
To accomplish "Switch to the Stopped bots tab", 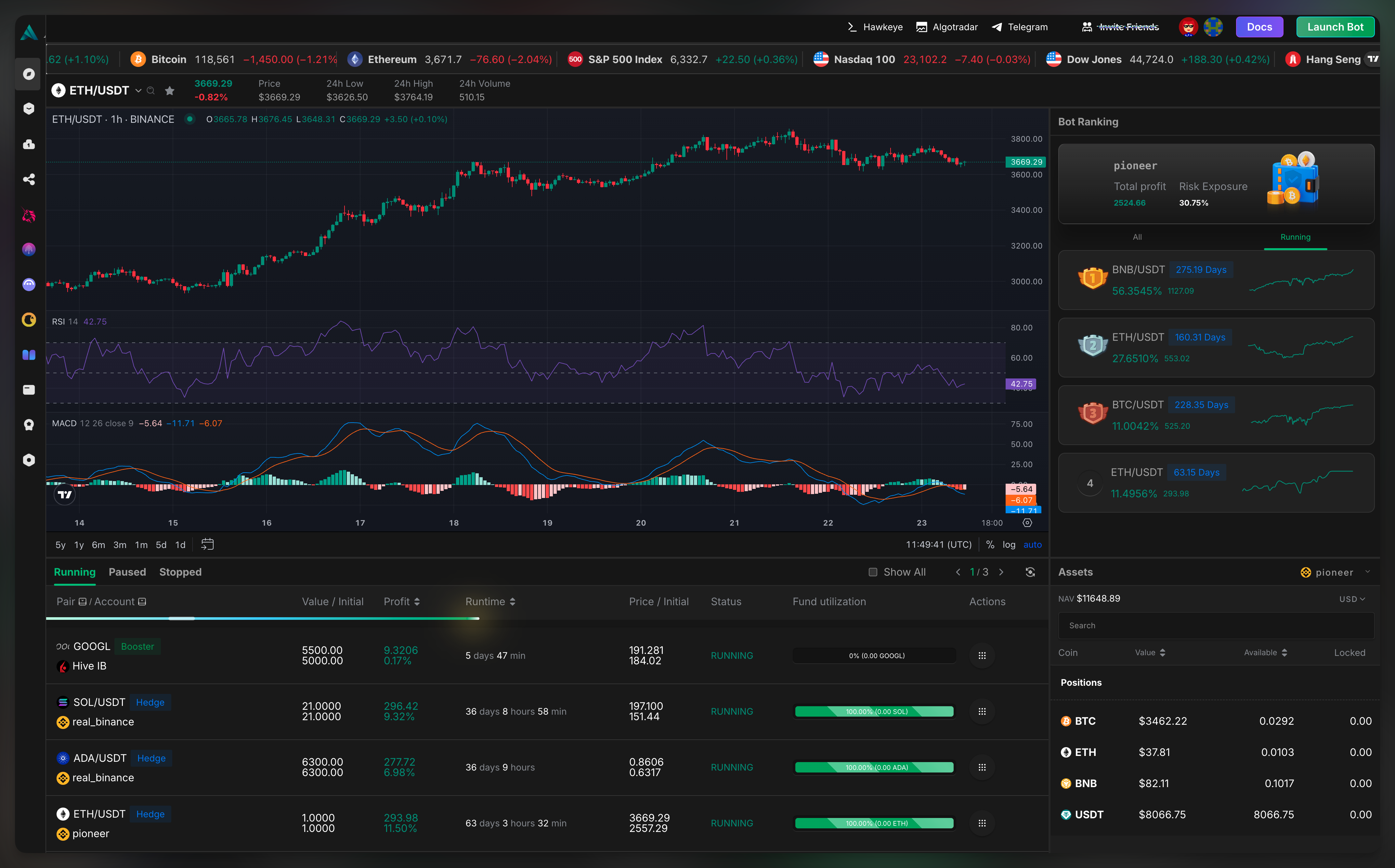I will tap(180, 572).
